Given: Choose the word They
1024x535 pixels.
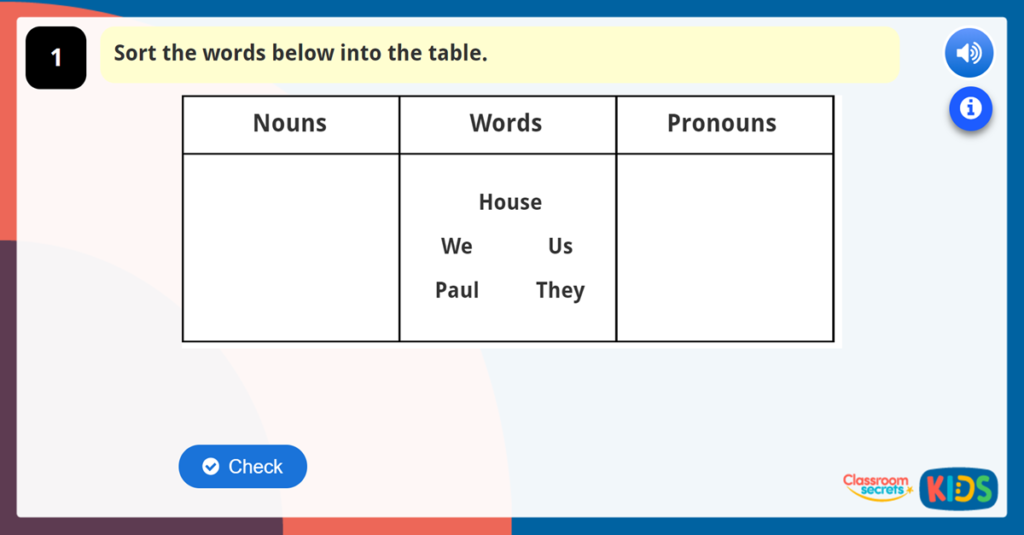Looking at the screenshot, I should click(x=560, y=290).
